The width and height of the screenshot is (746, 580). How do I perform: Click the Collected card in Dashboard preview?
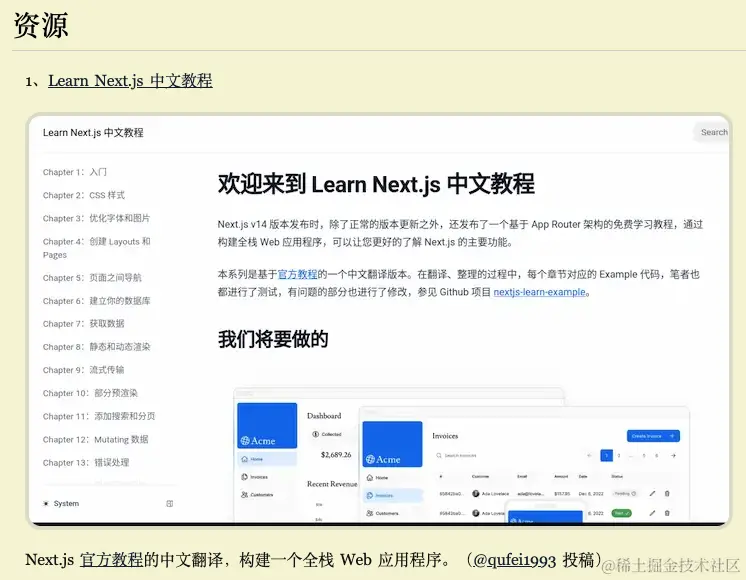coord(327,434)
